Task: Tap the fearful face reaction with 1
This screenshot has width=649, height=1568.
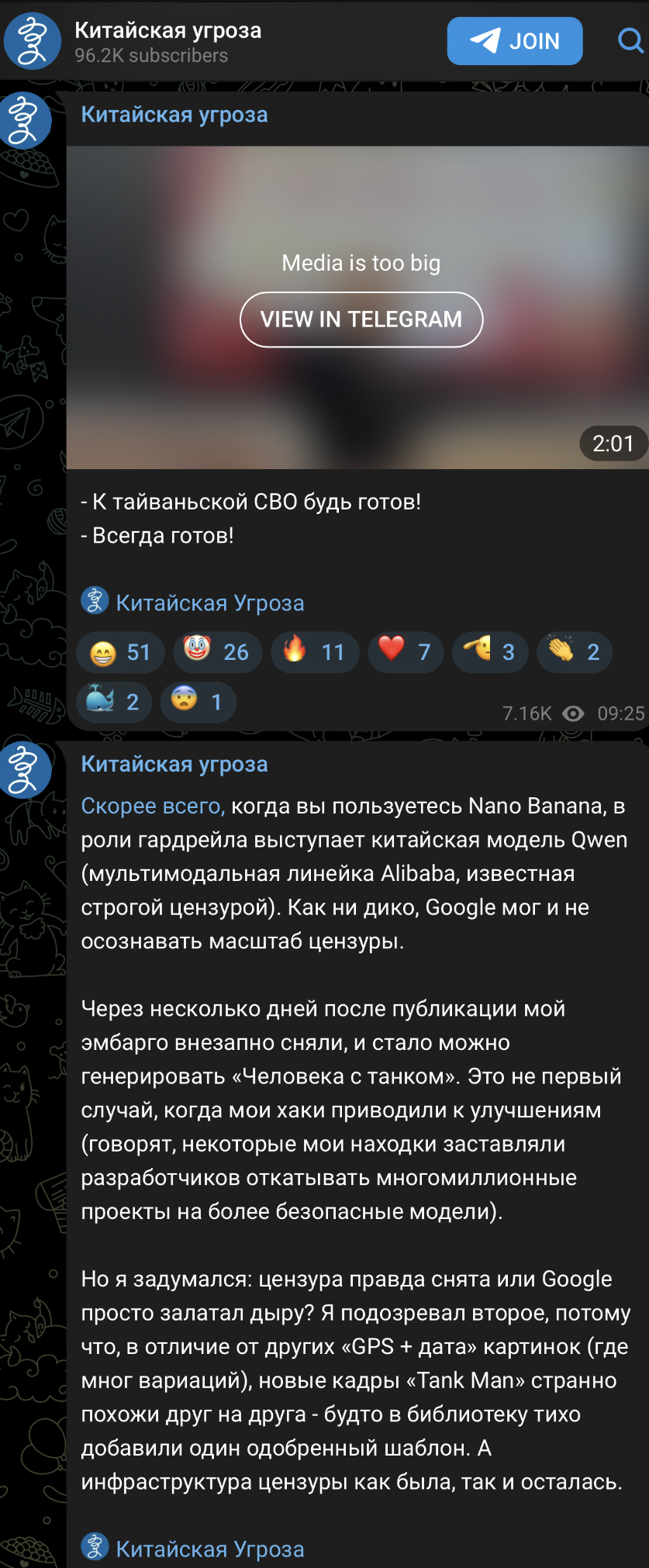Action: [x=198, y=702]
